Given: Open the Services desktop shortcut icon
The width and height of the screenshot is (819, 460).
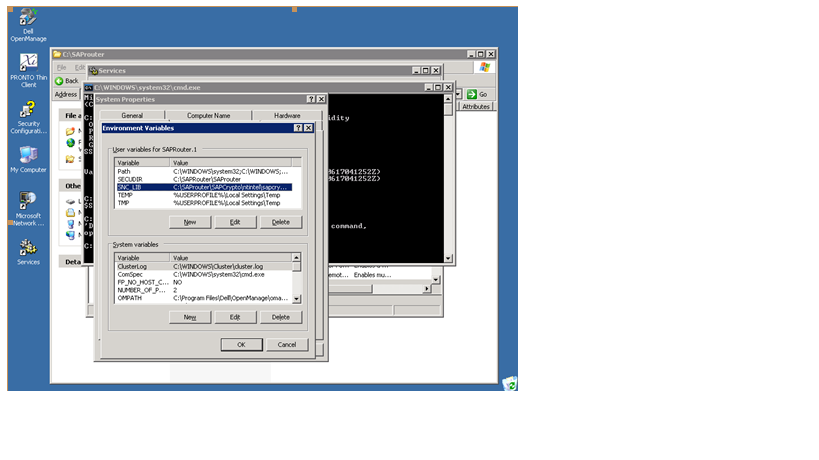Looking at the screenshot, I should pos(28,252).
